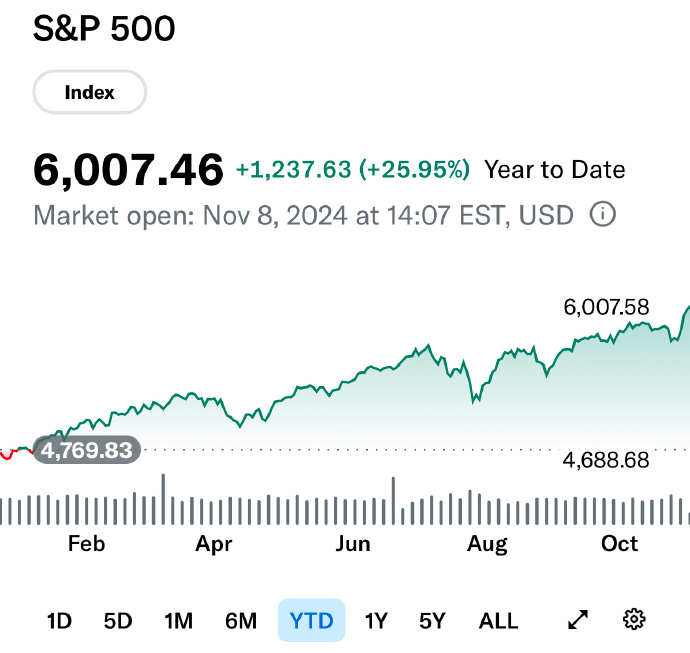
Task: Switch to the 1M range
Action: pos(178,621)
